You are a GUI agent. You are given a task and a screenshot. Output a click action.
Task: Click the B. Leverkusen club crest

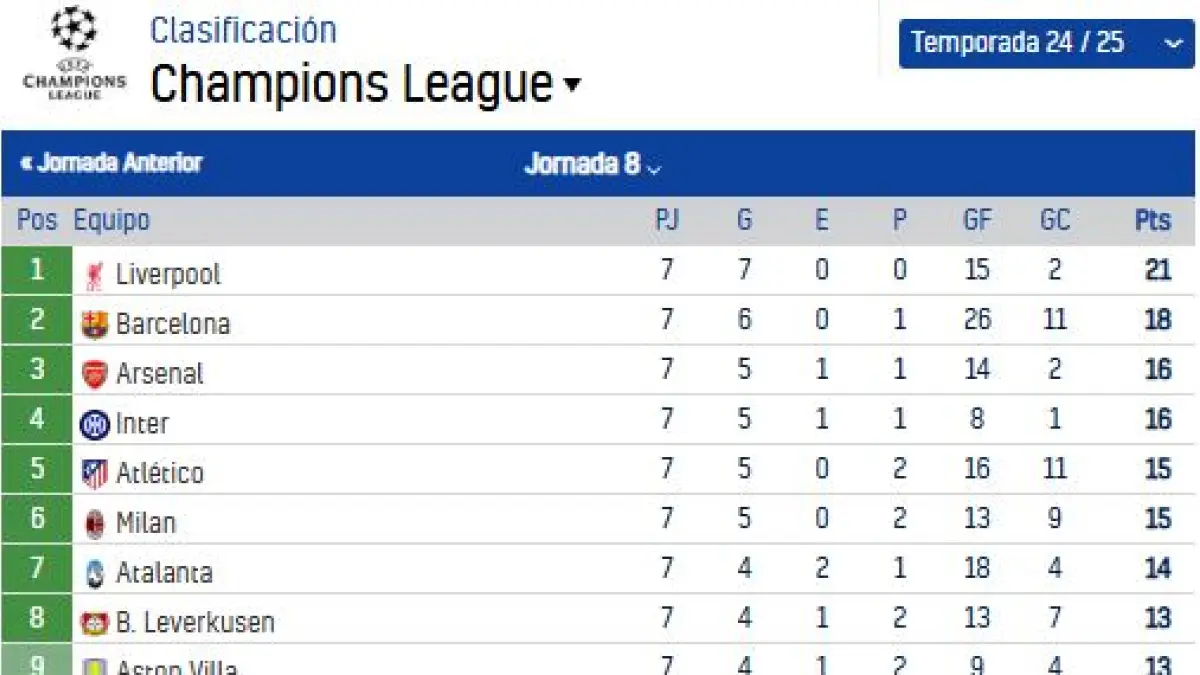pos(94,623)
